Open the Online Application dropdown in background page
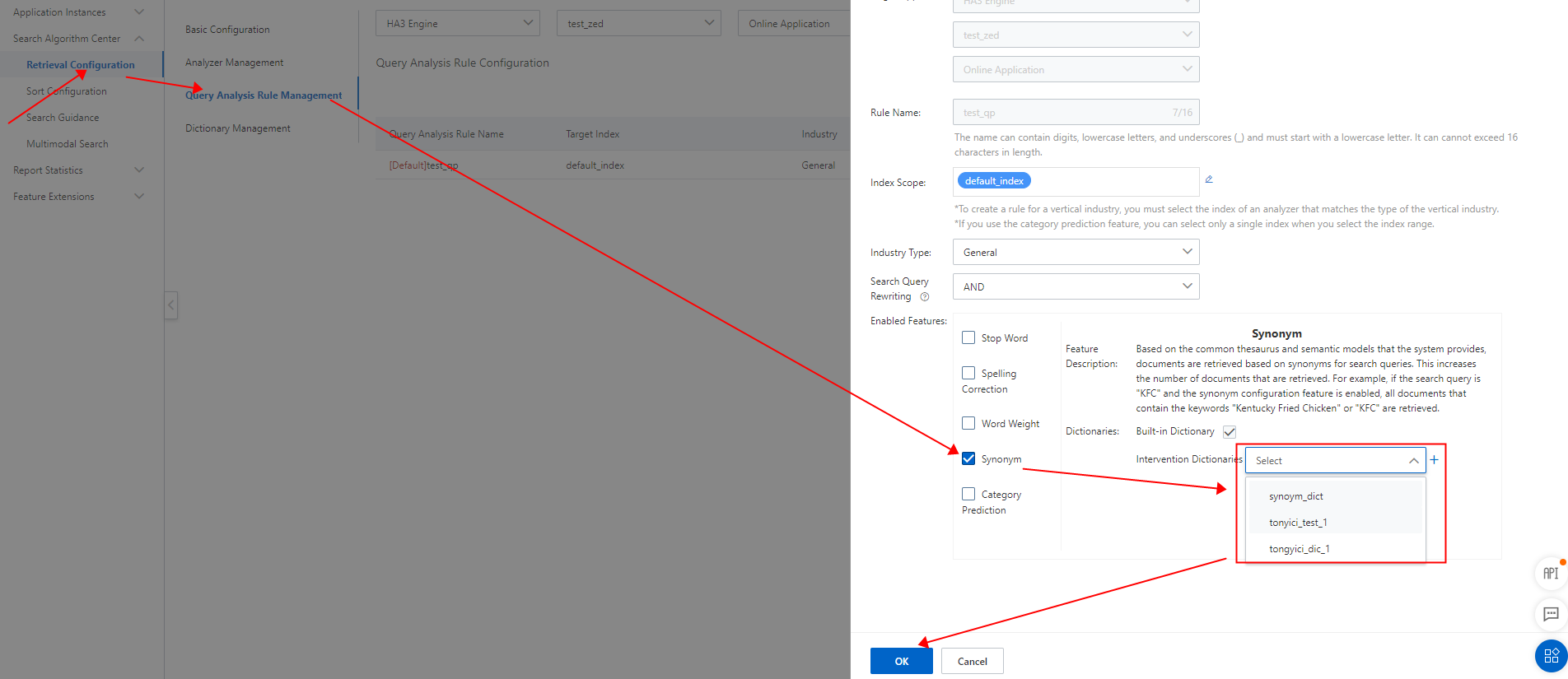Screen dimensions: 1568x679 pos(795,23)
